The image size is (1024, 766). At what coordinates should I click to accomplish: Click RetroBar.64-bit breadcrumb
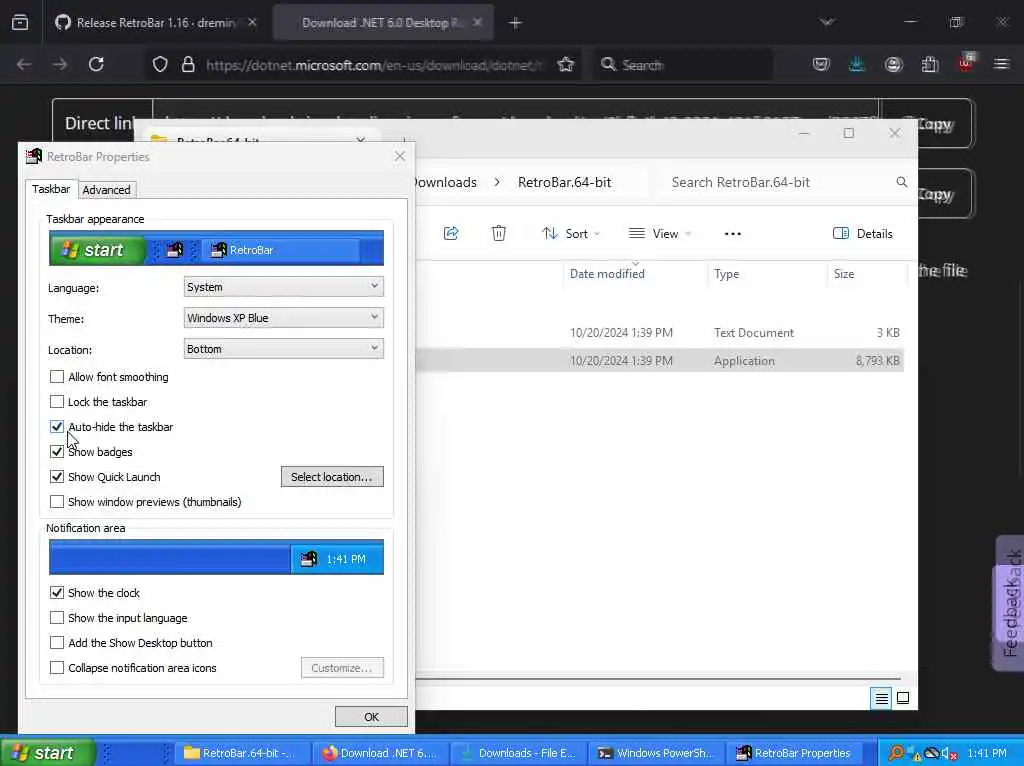(564, 182)
